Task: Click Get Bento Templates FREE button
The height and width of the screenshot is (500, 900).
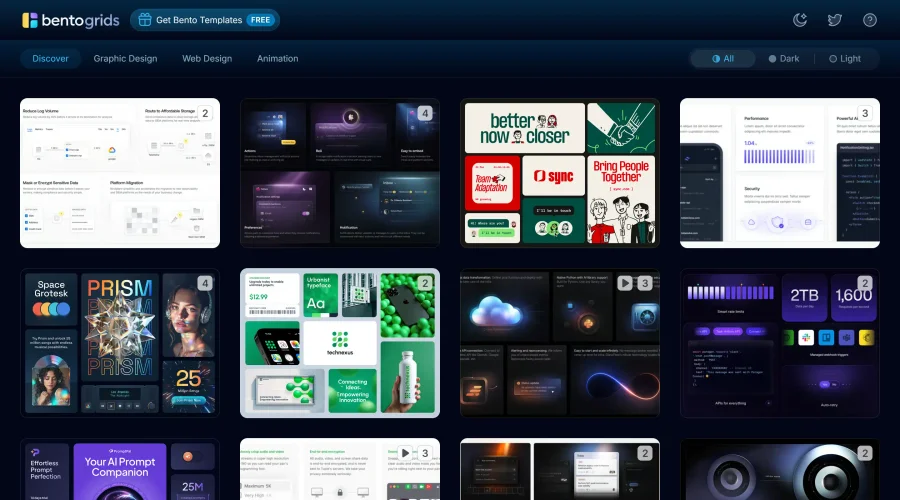Action: [205, 20]
